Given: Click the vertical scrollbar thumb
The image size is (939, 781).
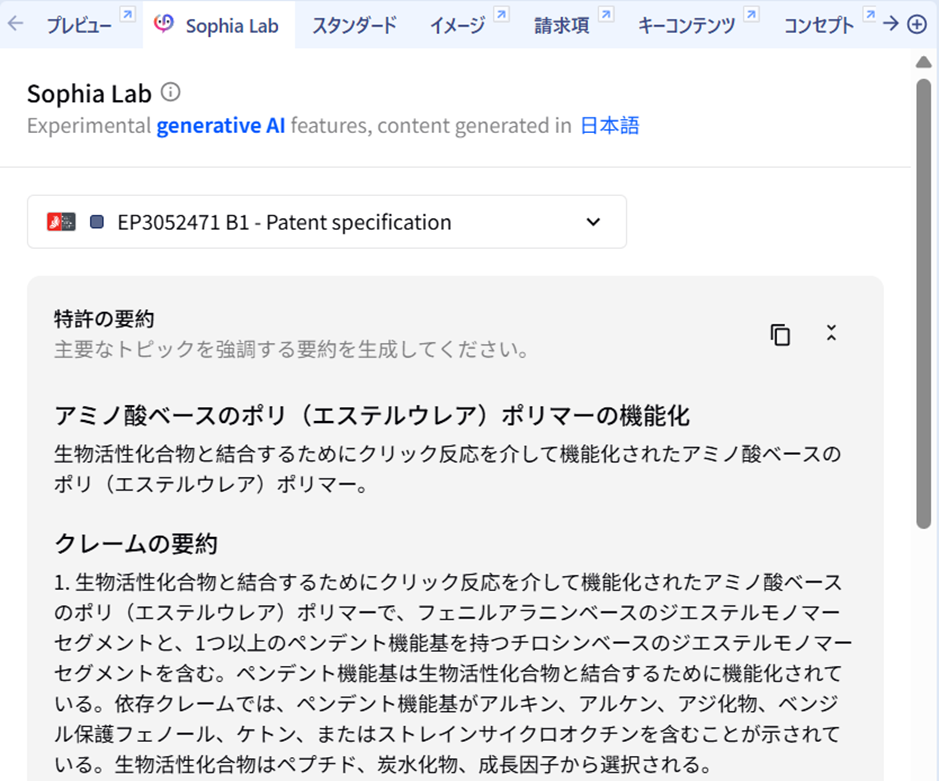Looking at the screenshot, I should point(923,302).
